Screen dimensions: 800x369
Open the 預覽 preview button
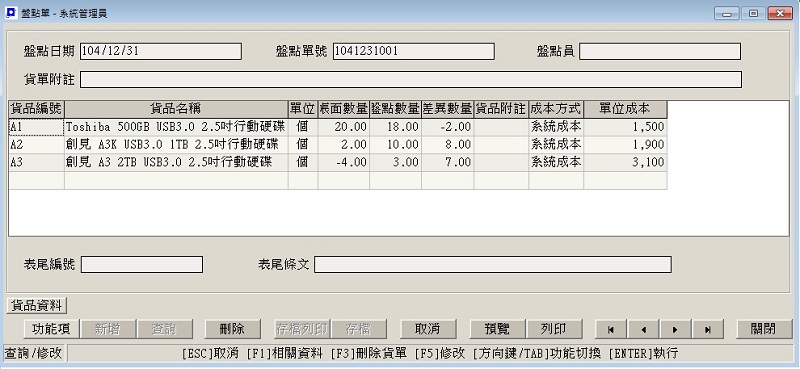497,329
